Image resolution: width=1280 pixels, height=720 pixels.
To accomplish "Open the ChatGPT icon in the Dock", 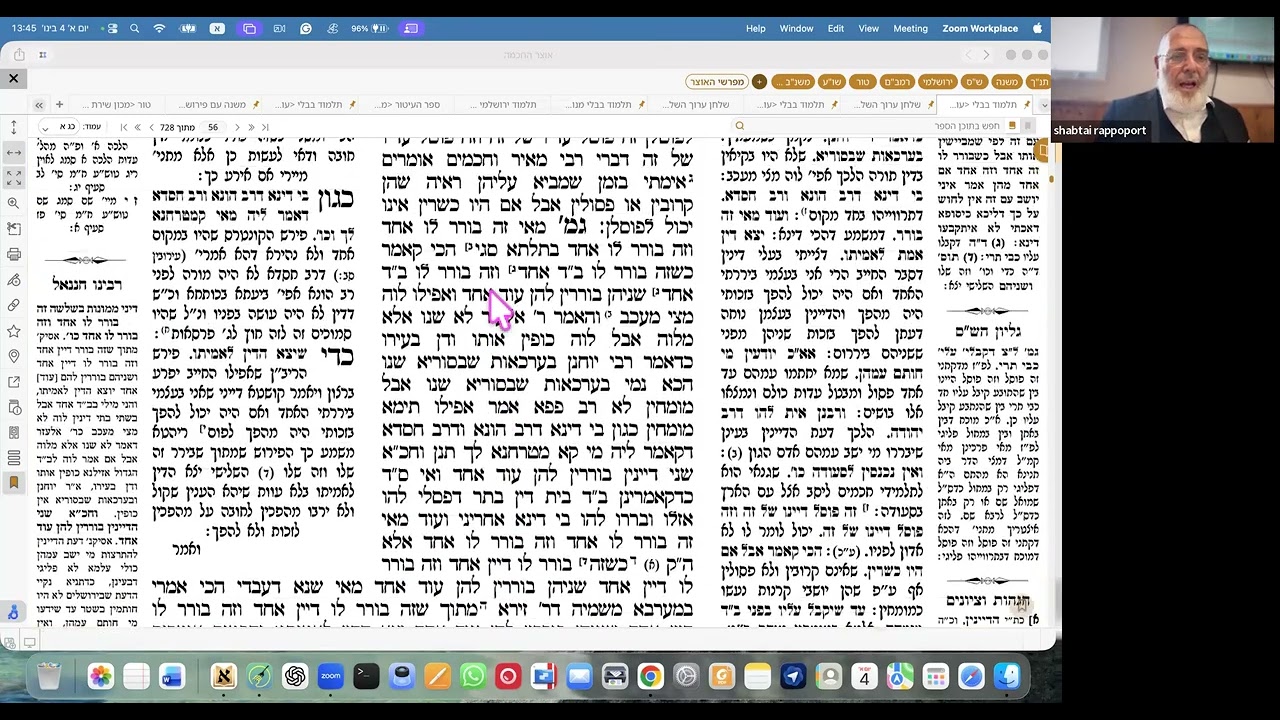I will [294, 677].
